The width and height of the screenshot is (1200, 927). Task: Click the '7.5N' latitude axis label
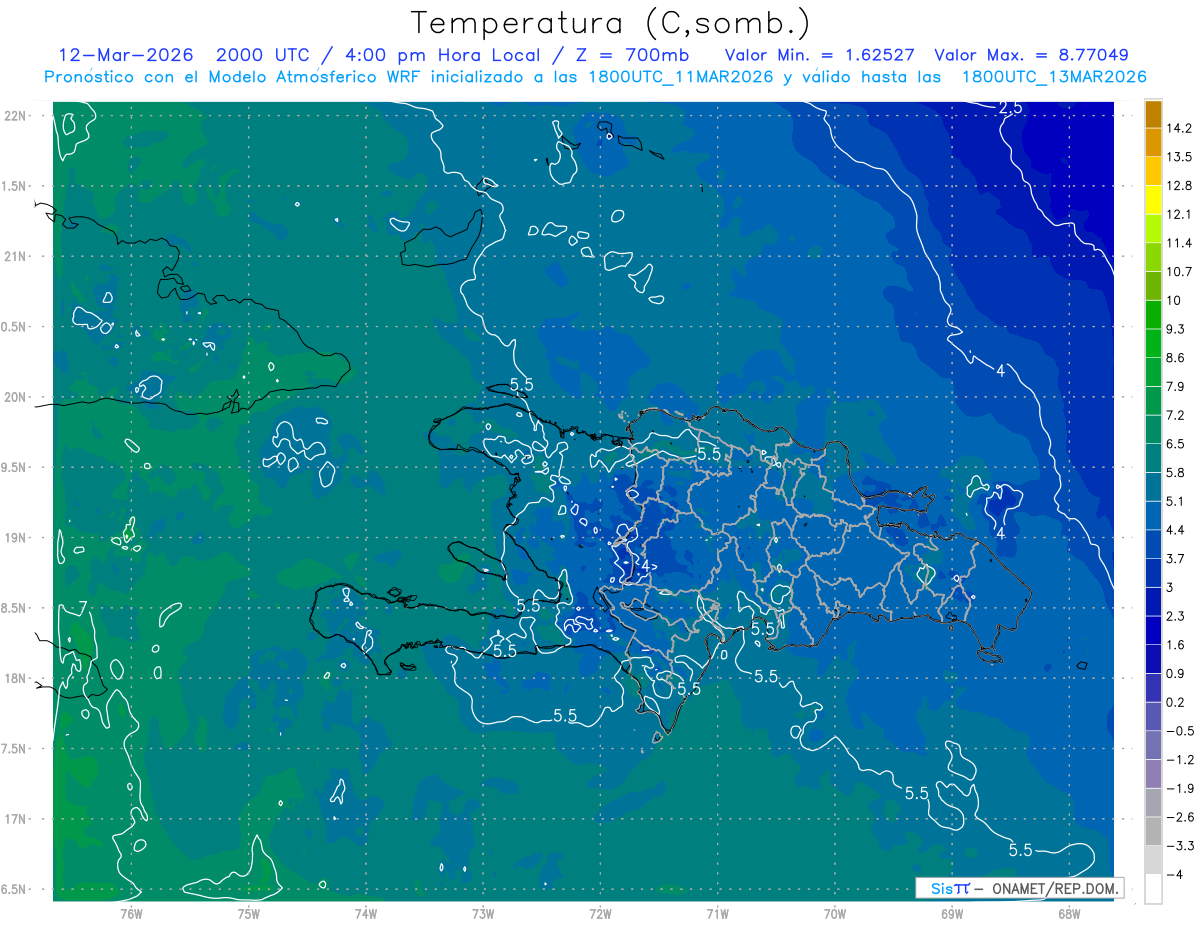[14, 749]
